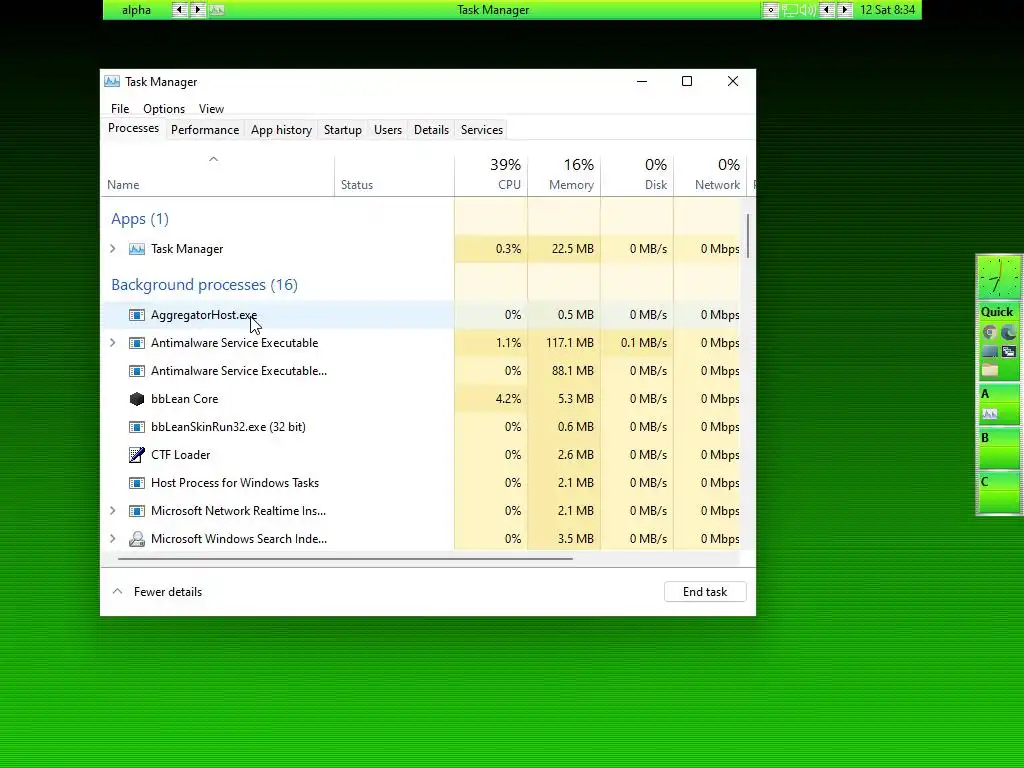Switch to the Services tab
This screenshot has height=768, width=1024.
482,130
